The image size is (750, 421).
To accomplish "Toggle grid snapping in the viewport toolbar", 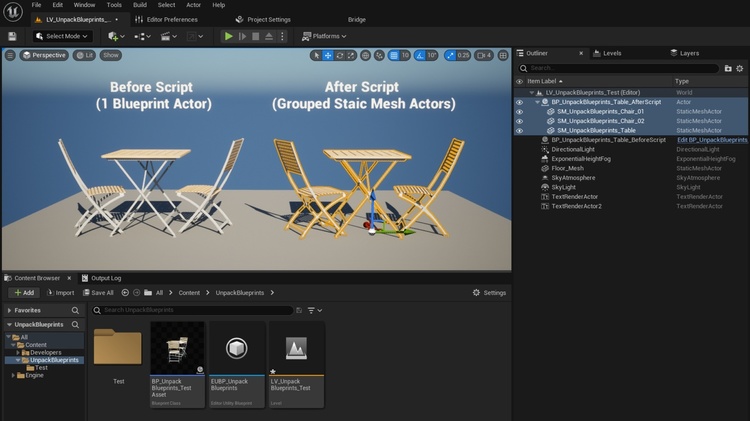I will (393, 56).
